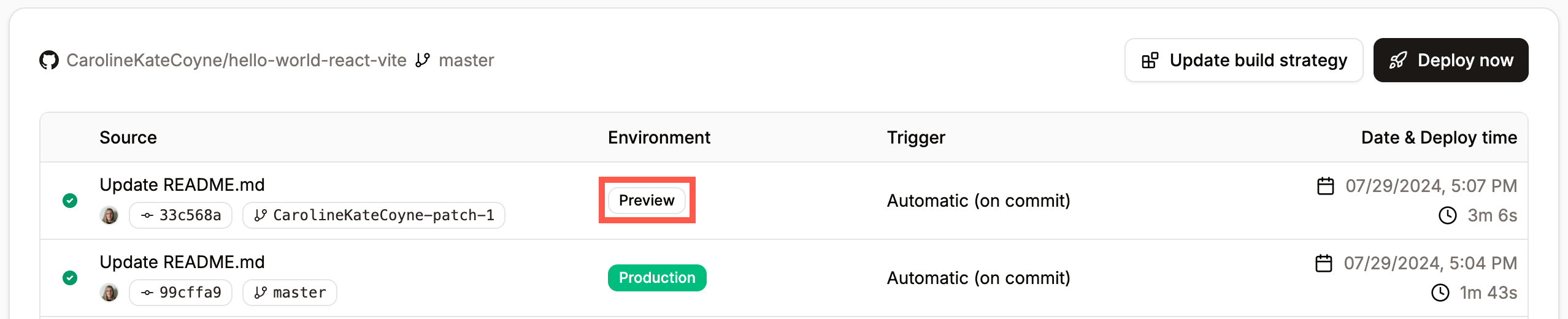Open CarolineKateCoyne/hello-world-react-vite repository link
This screenshot has height=319, width=1568.
click(x=236, y=60)
